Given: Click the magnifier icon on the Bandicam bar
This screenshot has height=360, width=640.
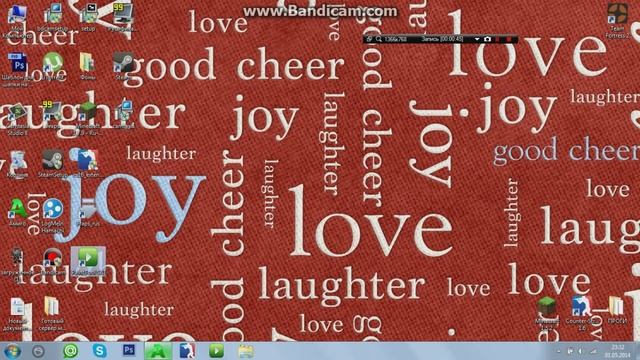Looking at the screenshot, I should [379, 39].
